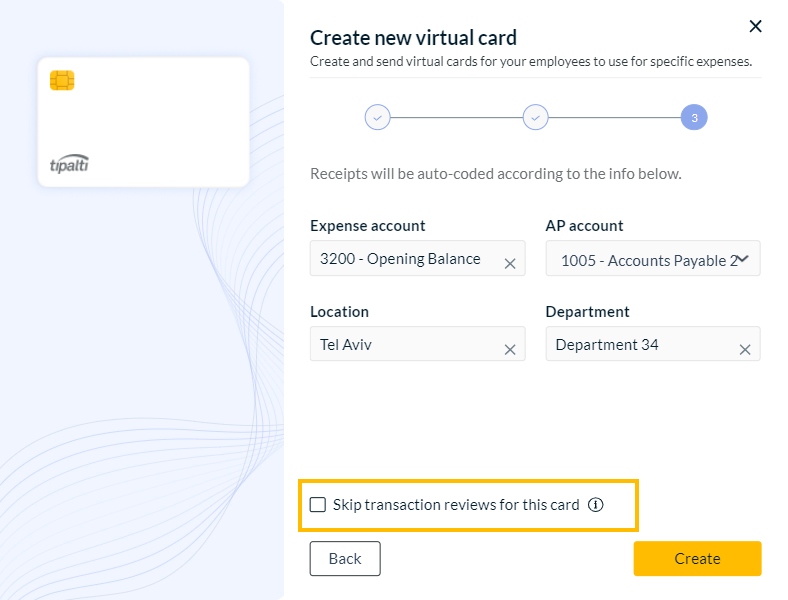The width and height of the screenshot is (788, 600).
Task: Click the virtual card preview thumbnail
Action: 144,122
